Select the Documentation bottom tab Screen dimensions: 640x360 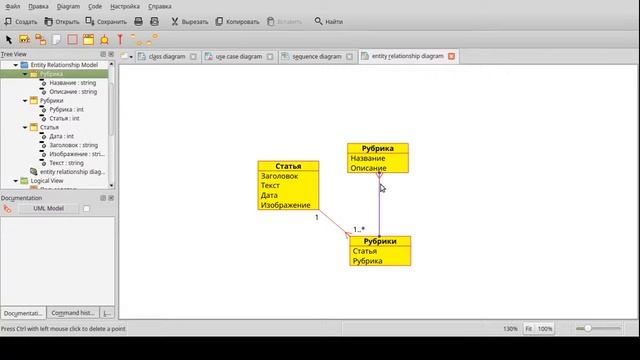23,313
